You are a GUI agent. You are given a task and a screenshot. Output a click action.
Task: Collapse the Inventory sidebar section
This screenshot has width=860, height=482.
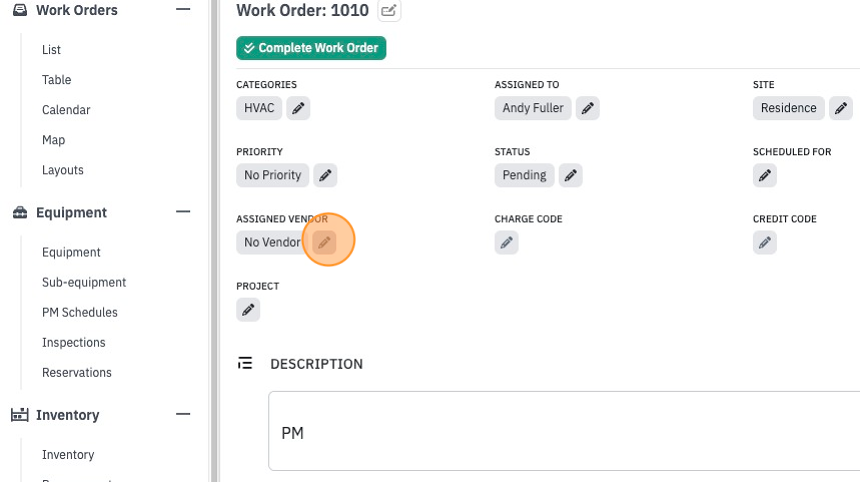pos(183,414)
